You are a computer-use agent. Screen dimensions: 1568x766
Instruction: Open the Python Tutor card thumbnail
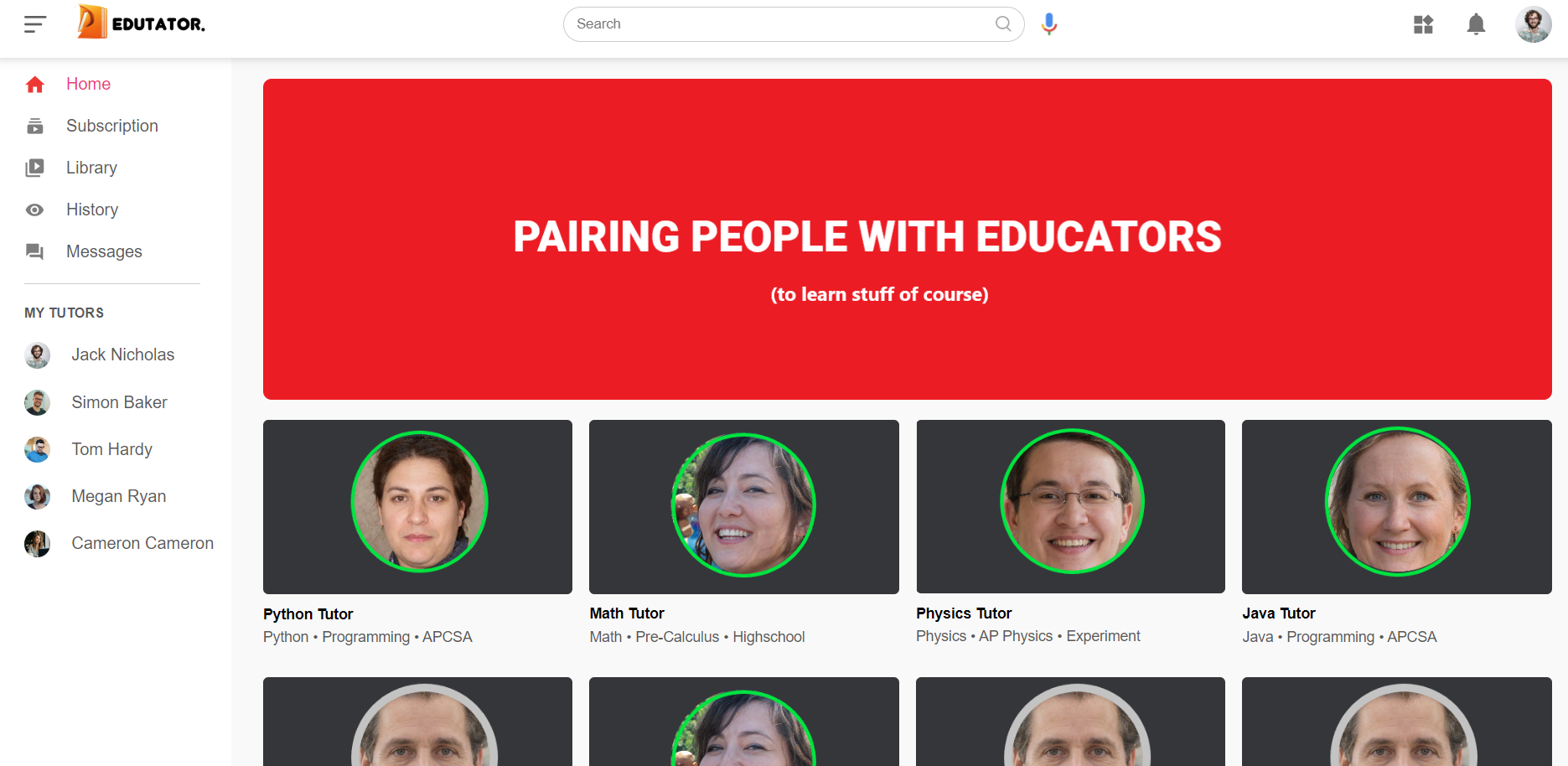click(x=417, y=507)
